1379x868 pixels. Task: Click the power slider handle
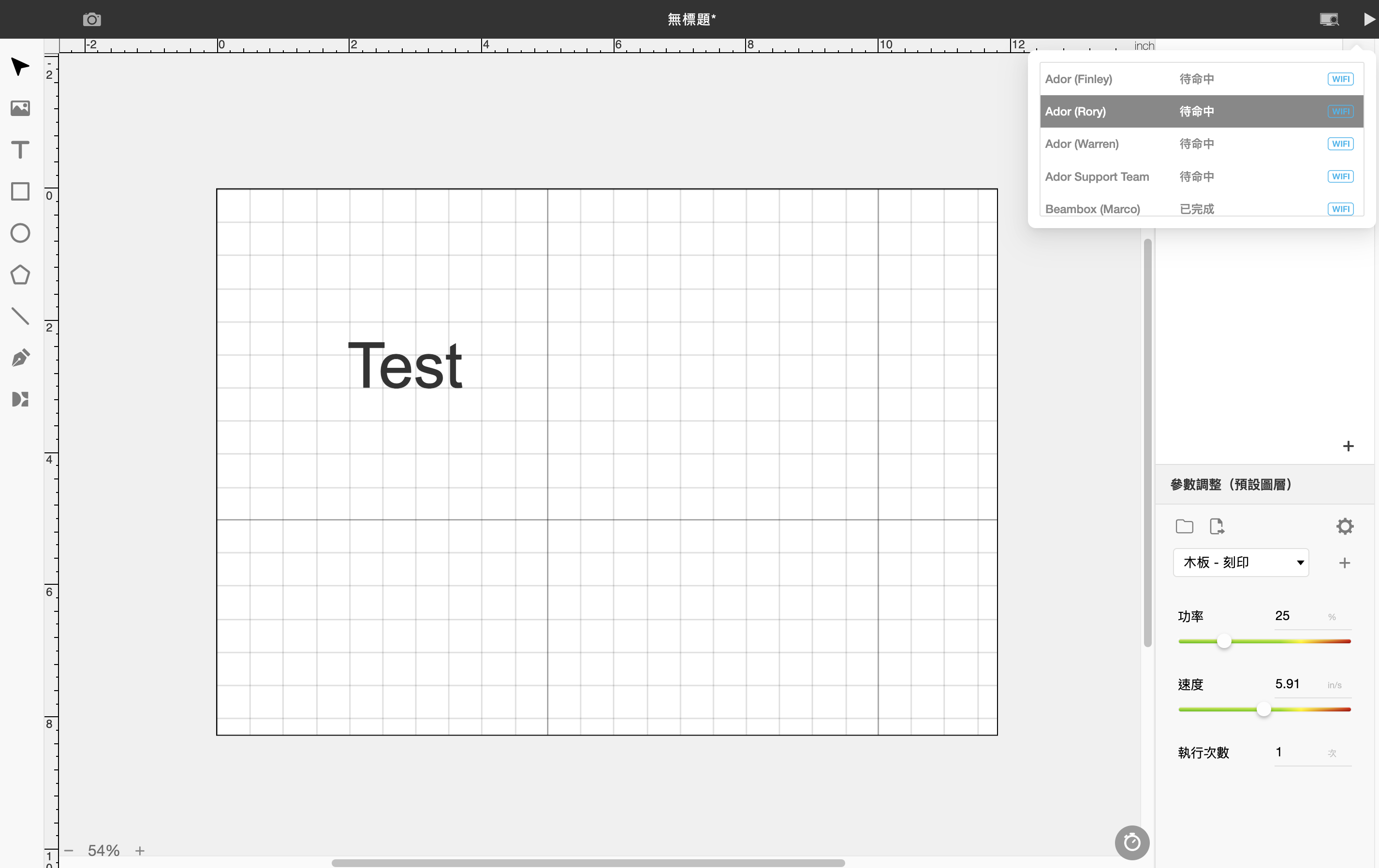coord(1224,641)
